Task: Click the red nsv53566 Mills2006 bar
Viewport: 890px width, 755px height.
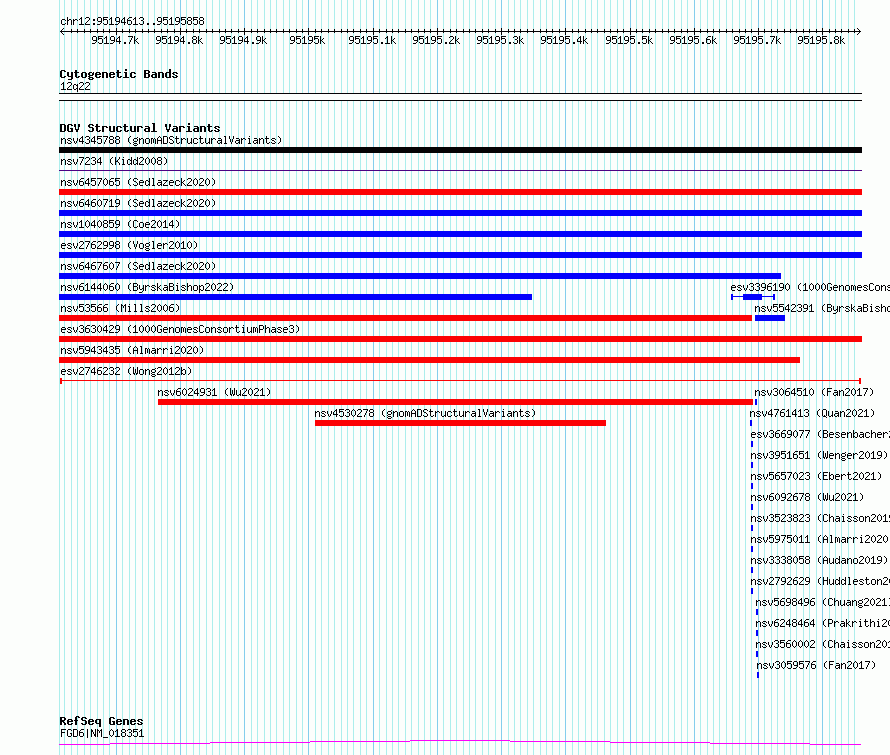Action: 405,318
